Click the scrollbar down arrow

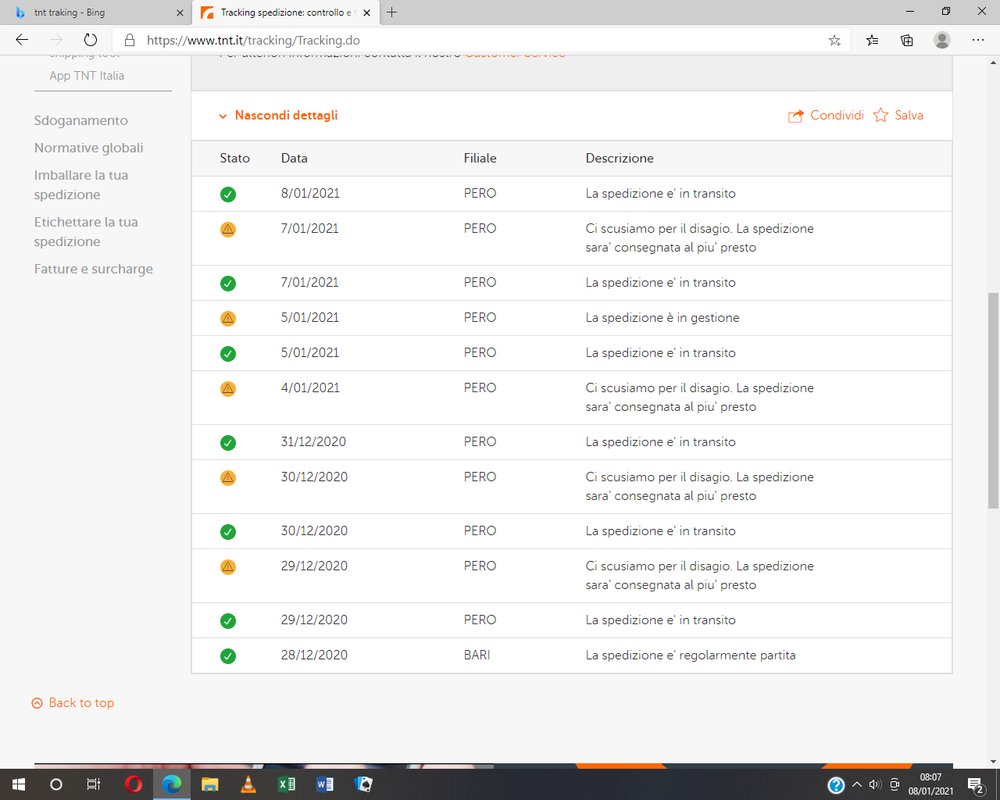(x=993, y=762)
